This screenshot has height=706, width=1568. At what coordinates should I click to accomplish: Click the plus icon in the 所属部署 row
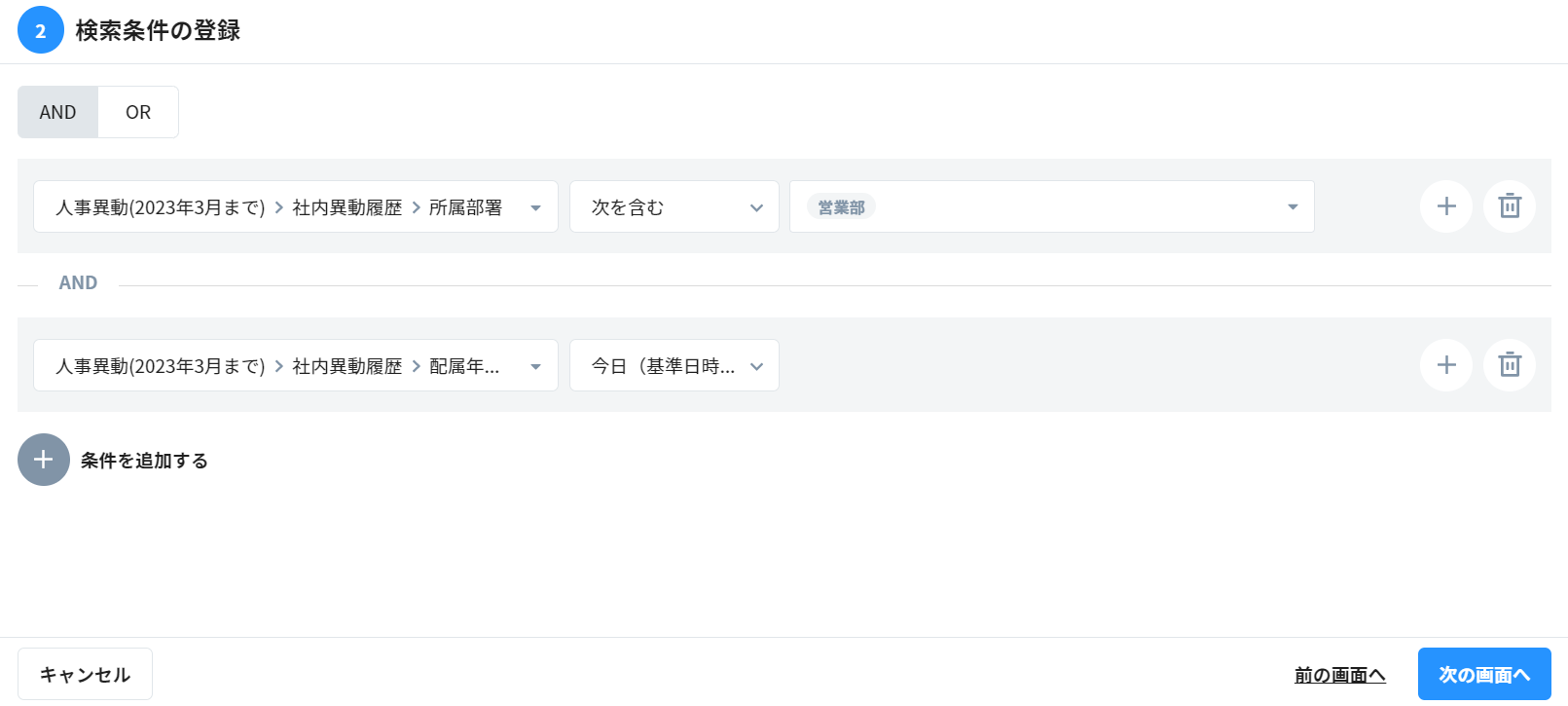click(x=1446, y=206)
